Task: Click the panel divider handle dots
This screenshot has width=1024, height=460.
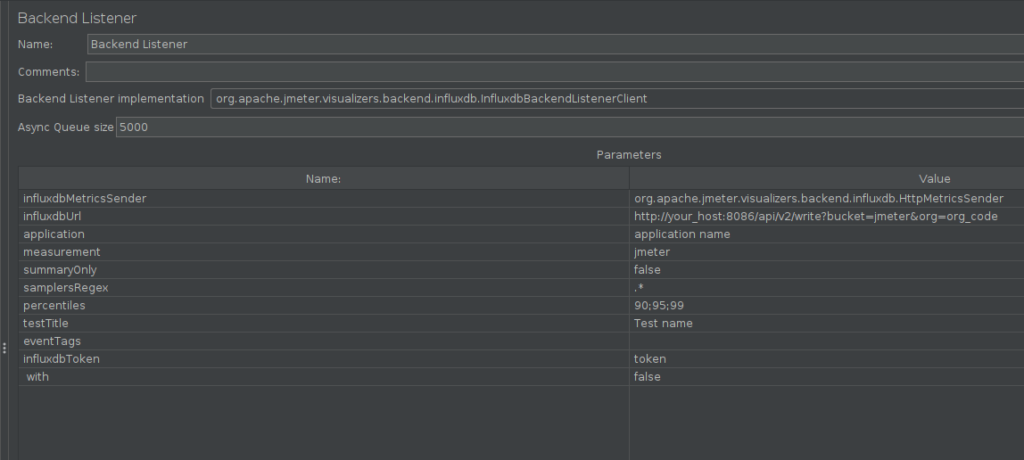Action: pyautogui.click(x=5, y=348)
